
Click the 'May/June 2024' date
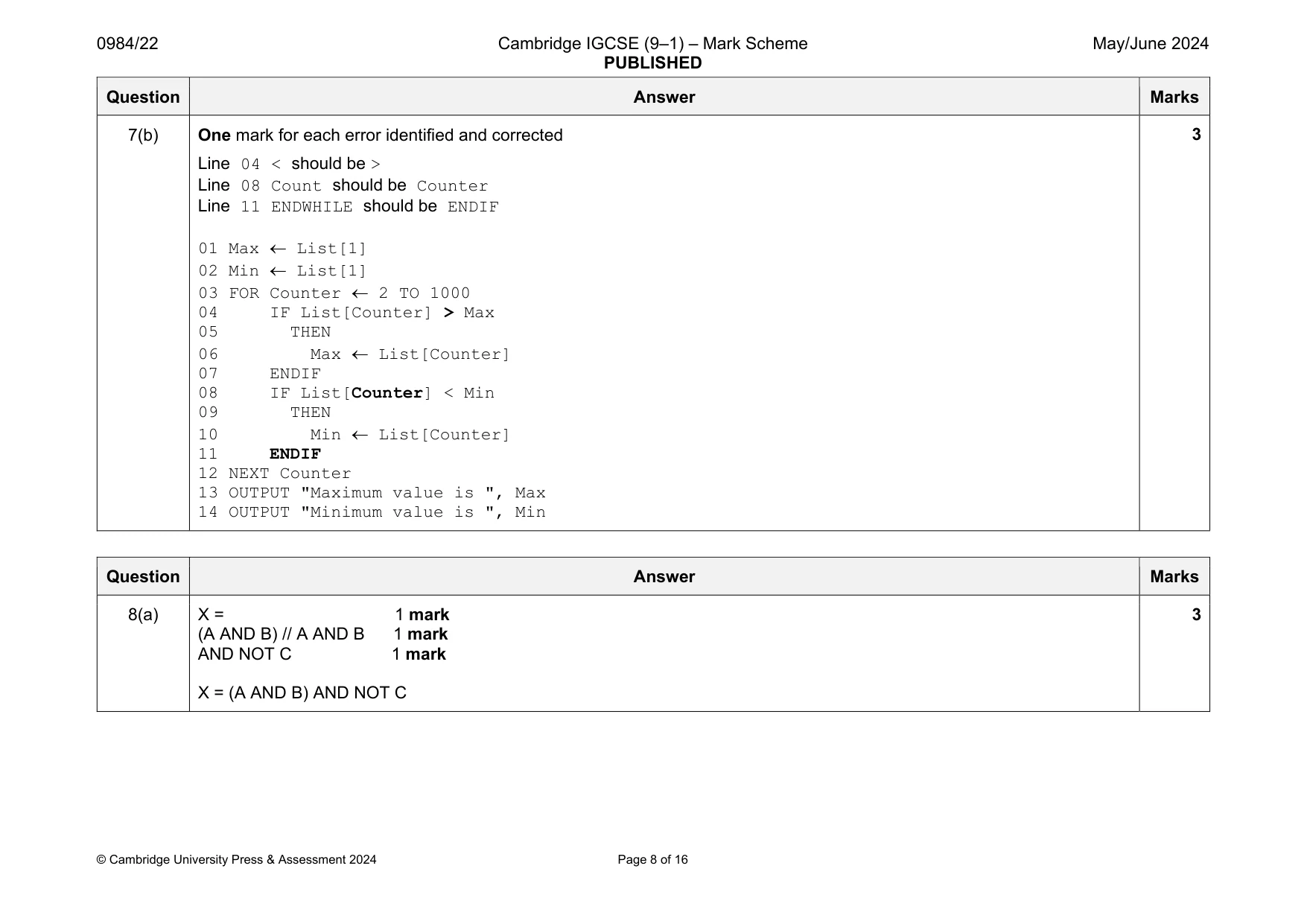pos(1150,44)
